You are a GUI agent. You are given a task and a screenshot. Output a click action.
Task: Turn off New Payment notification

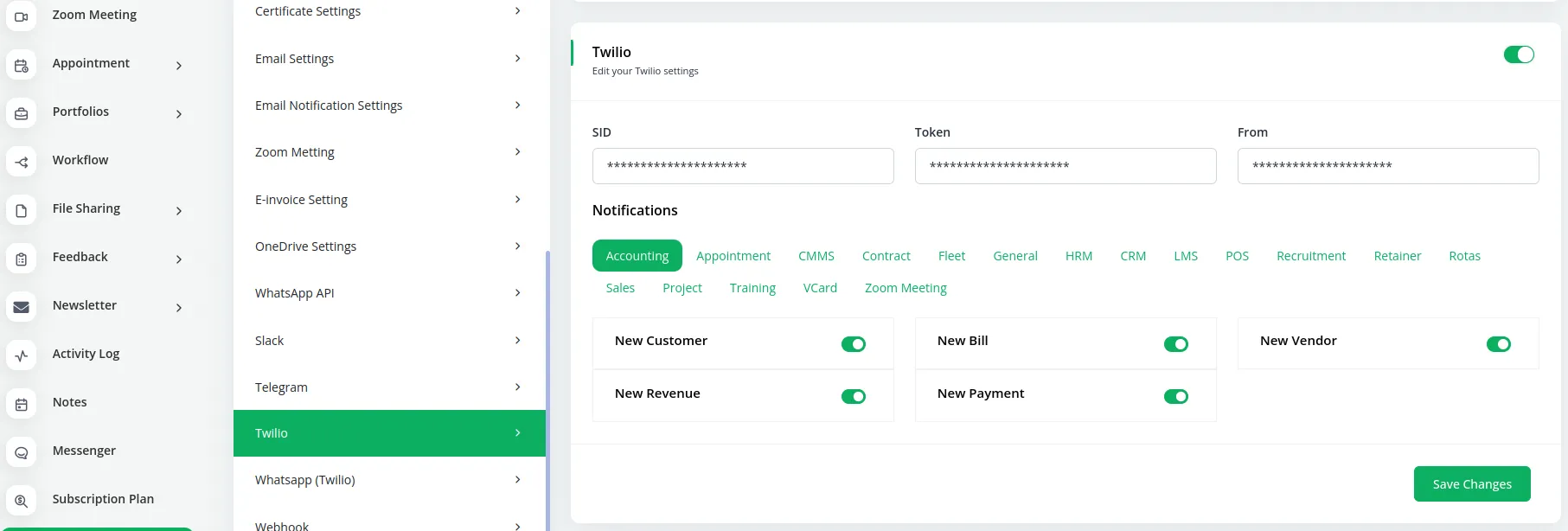tap(1175, 397)
